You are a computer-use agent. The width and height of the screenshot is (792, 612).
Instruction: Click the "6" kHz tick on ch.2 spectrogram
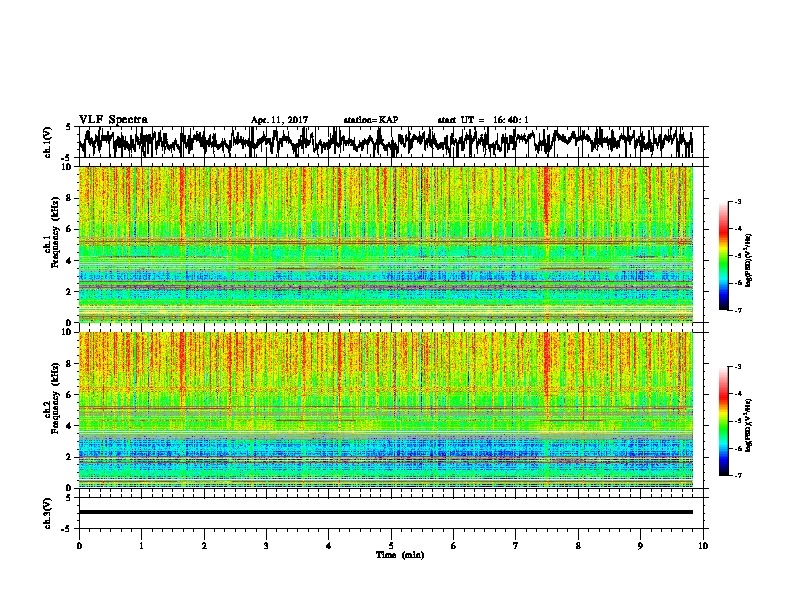69,395
